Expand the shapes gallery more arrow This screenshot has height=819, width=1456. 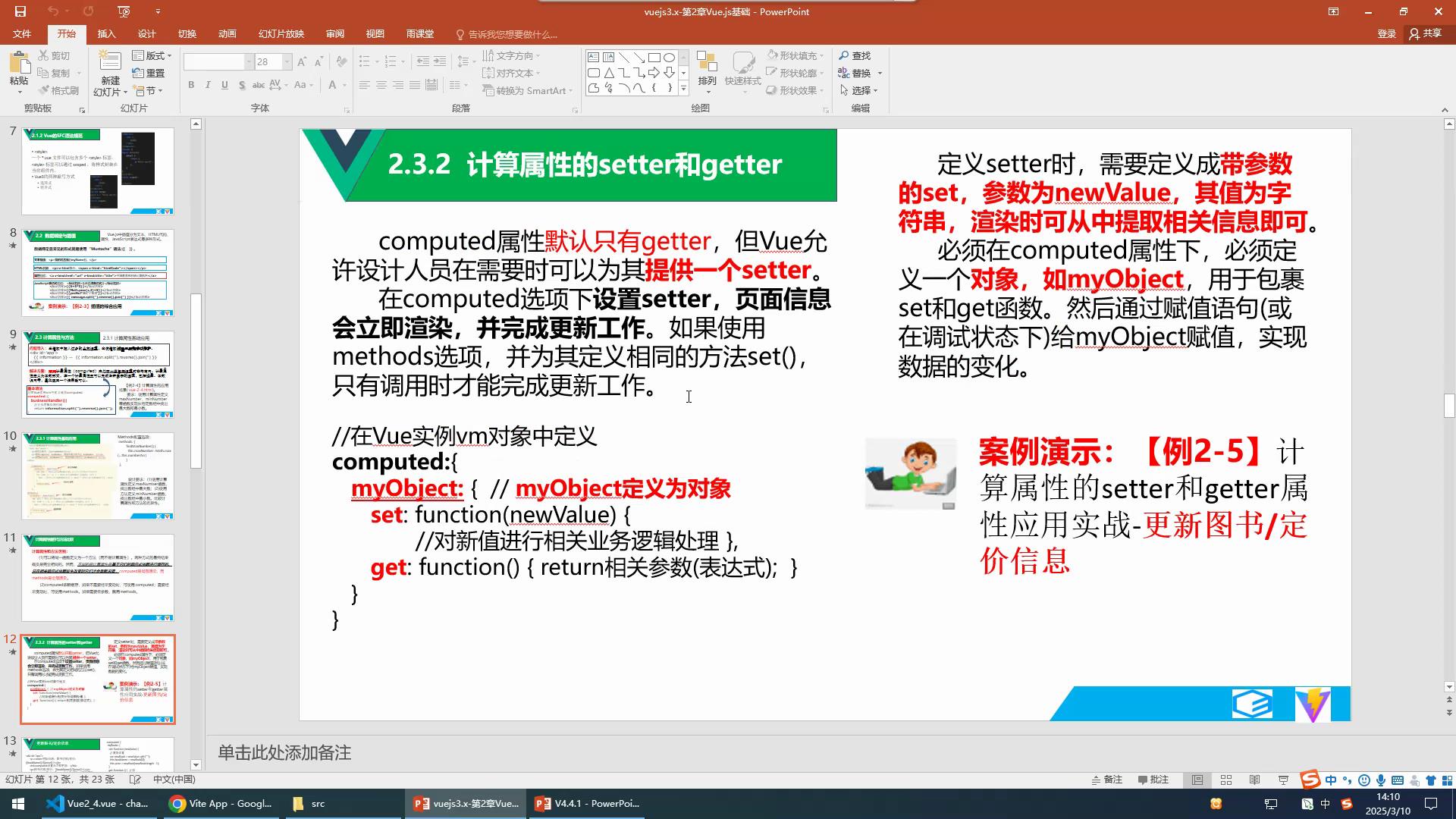point(683,89)
